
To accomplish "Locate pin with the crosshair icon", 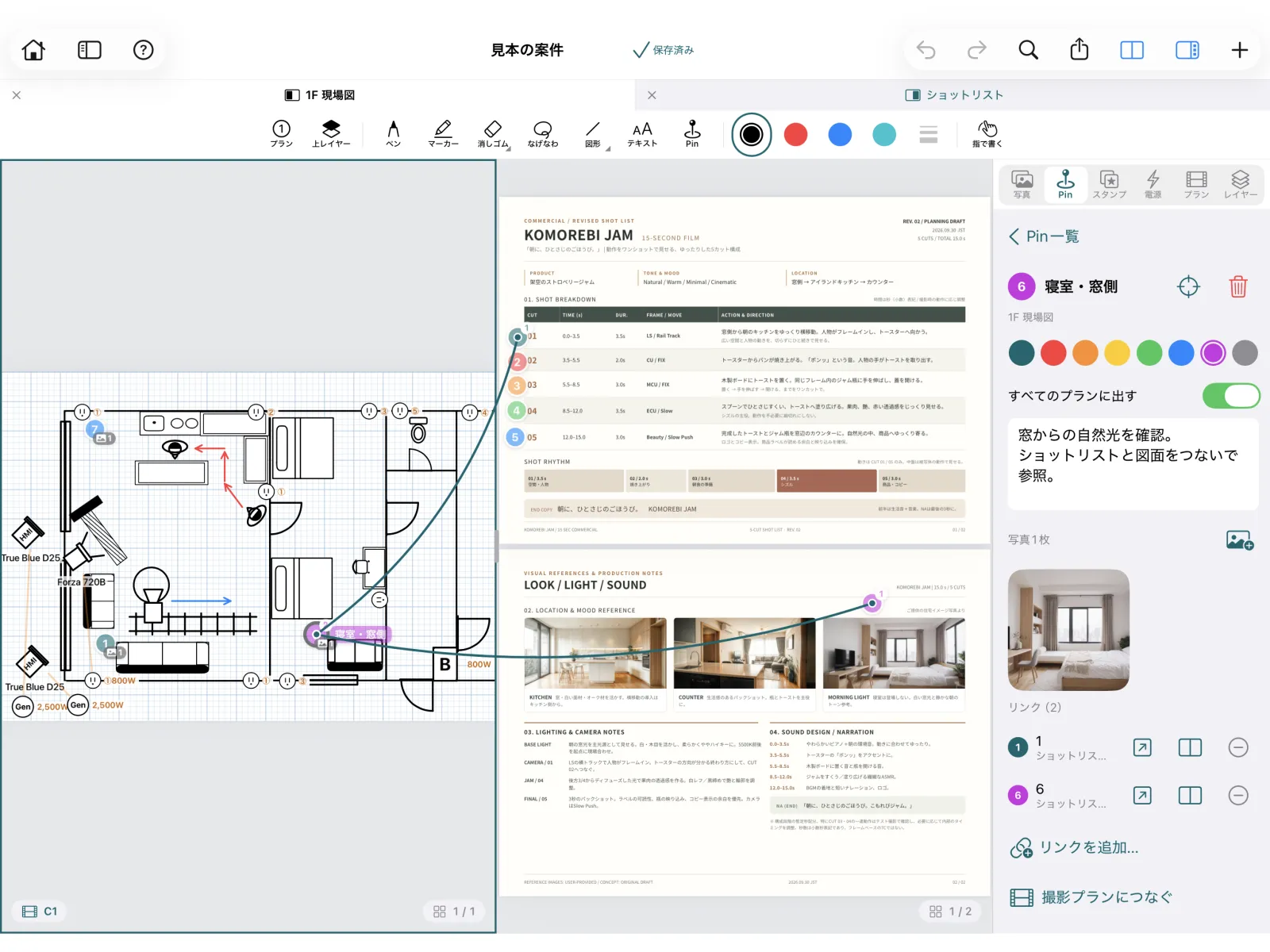I will pyautogui.click(x=1188, y=286).
